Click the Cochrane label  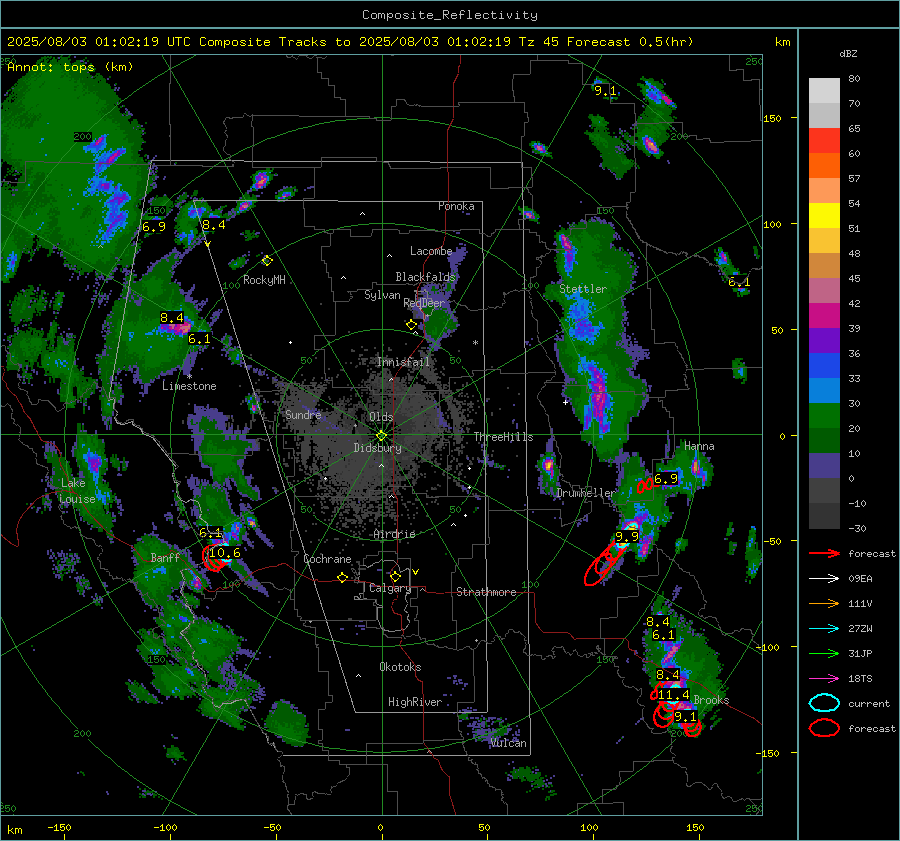click(x=327, y=559)
